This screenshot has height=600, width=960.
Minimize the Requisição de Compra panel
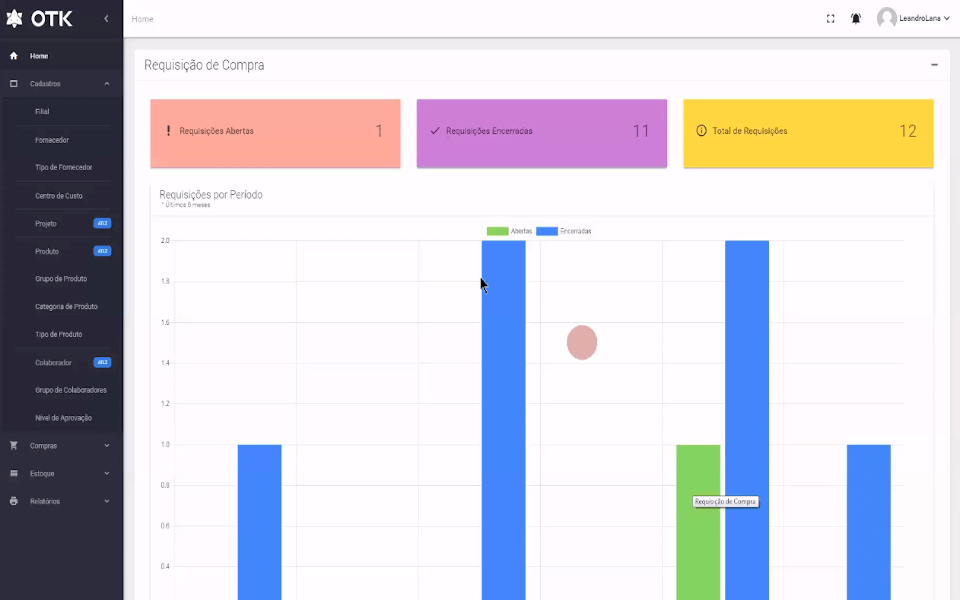(x=934, y=64)
